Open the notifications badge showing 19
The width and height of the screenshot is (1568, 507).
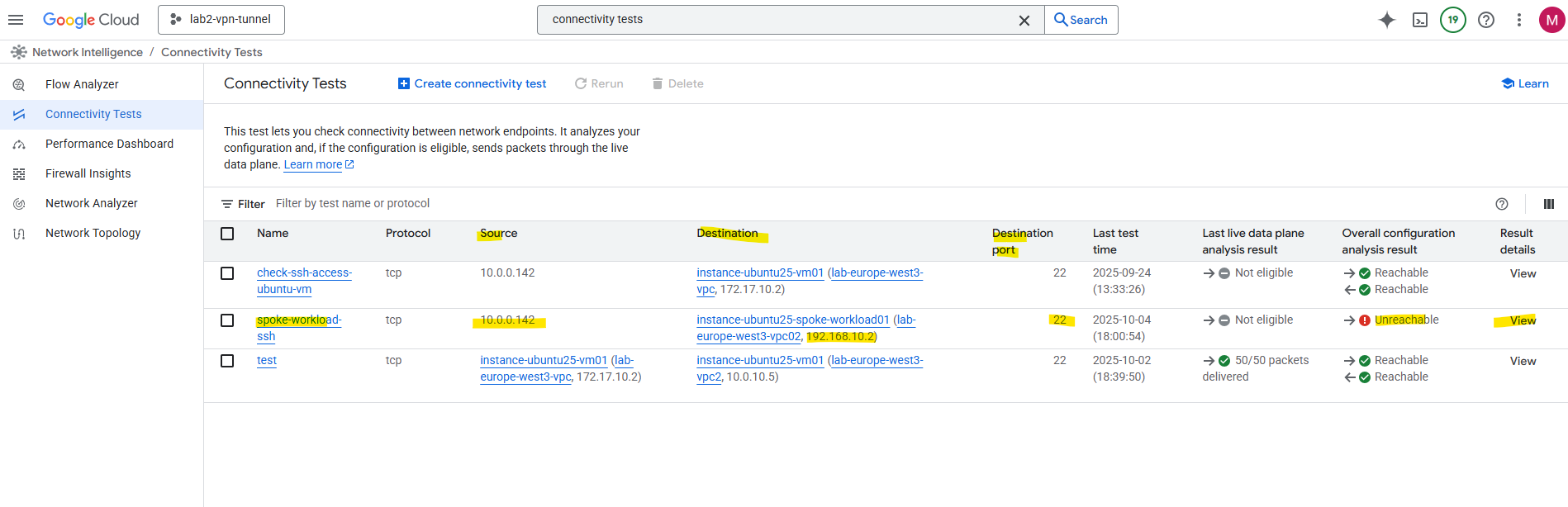point(1452,20)
